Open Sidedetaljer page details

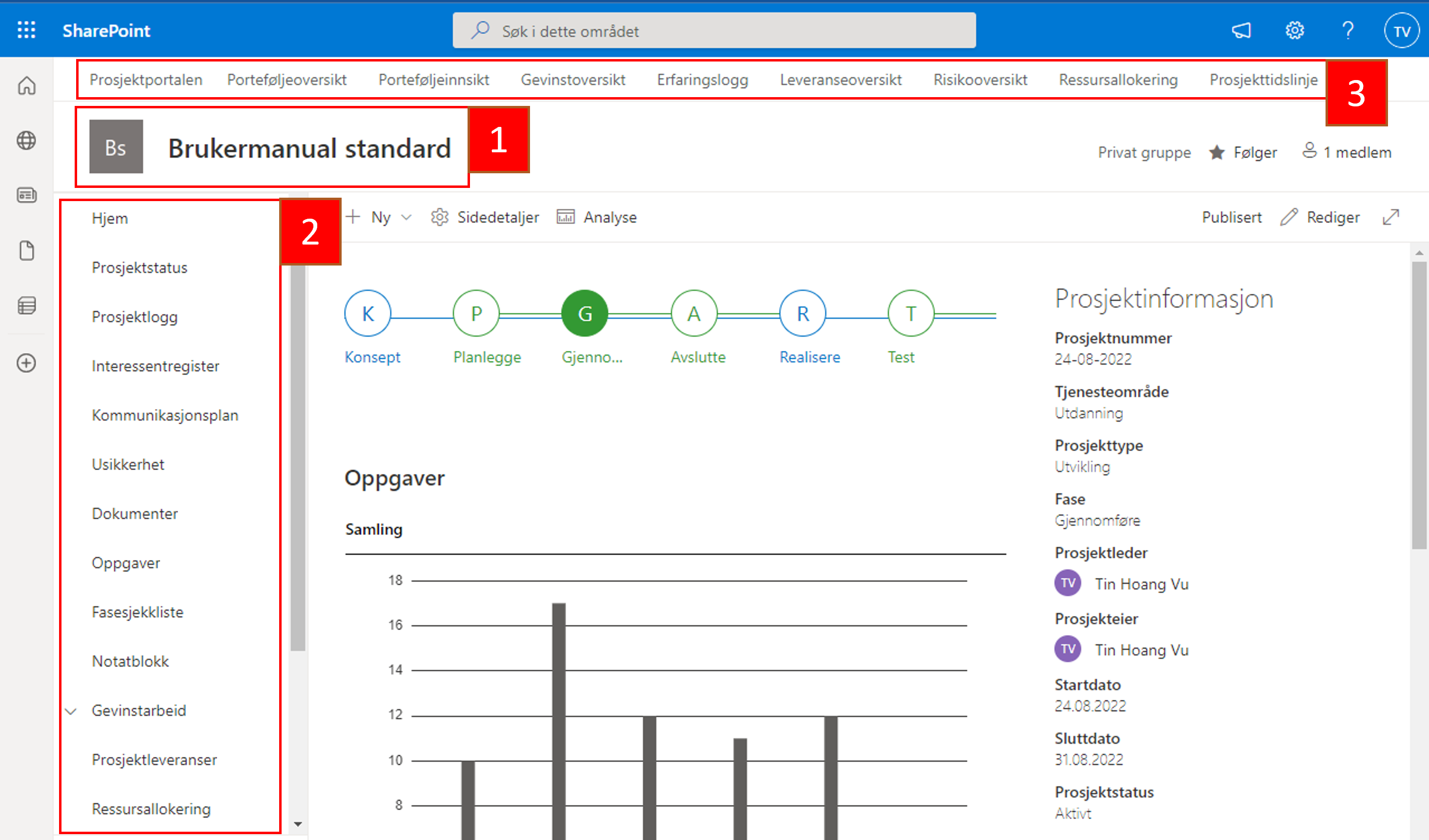point(485,217)
